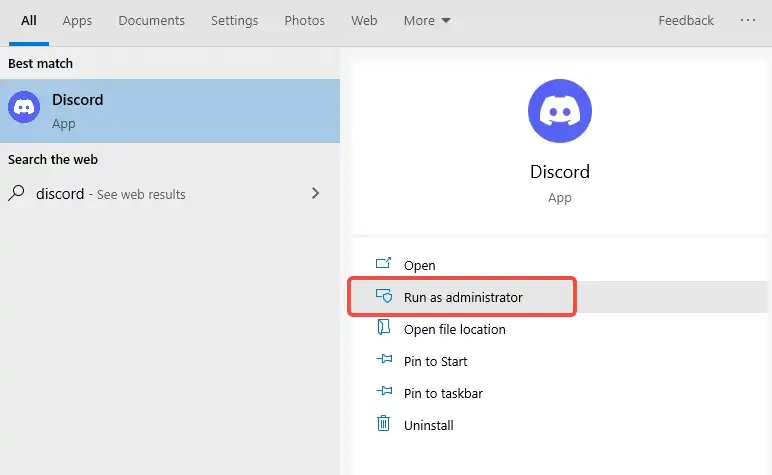Click the Feedback button
Image resolution: width=772 pixels, height=475 pixels.
[x=686, y=21]
